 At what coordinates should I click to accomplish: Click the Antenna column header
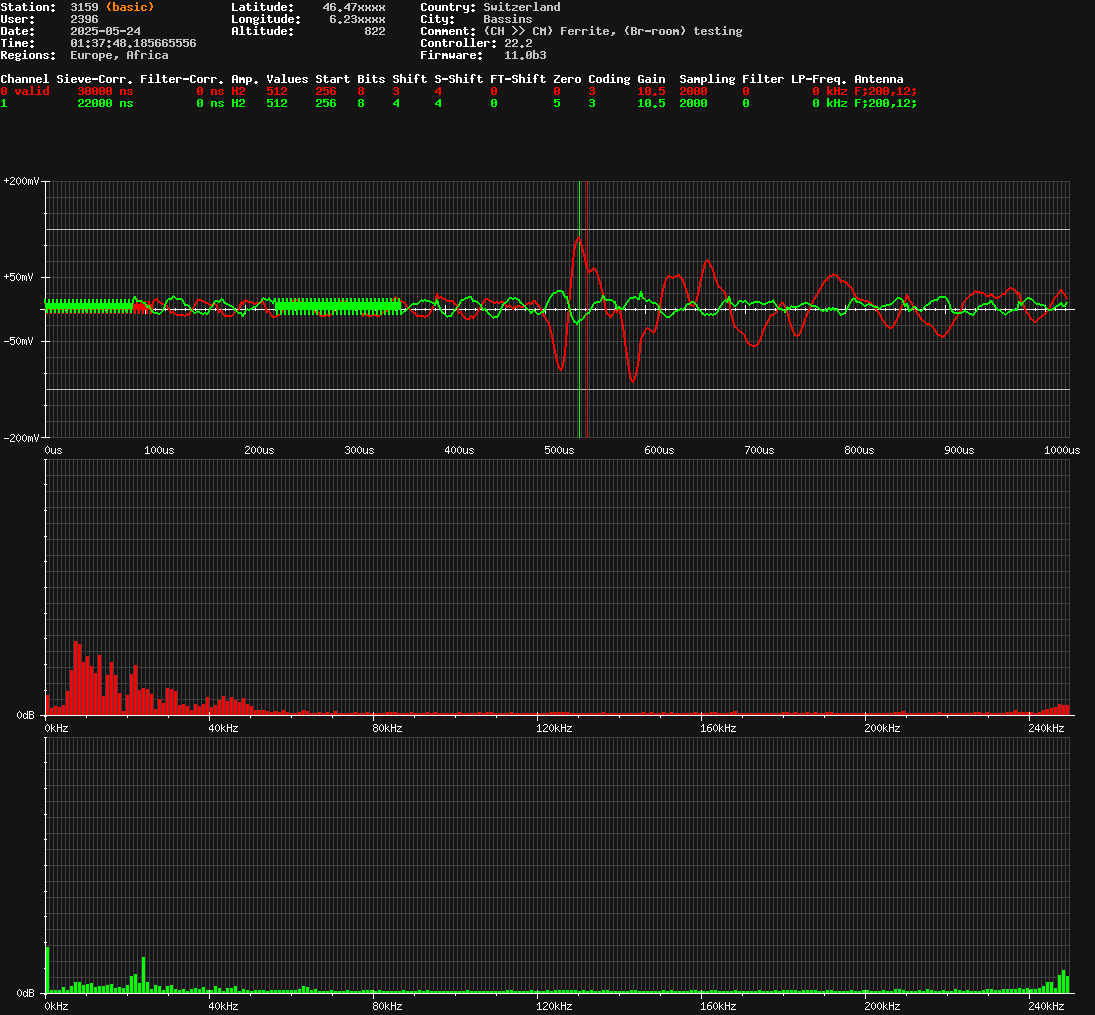point(879,79)
